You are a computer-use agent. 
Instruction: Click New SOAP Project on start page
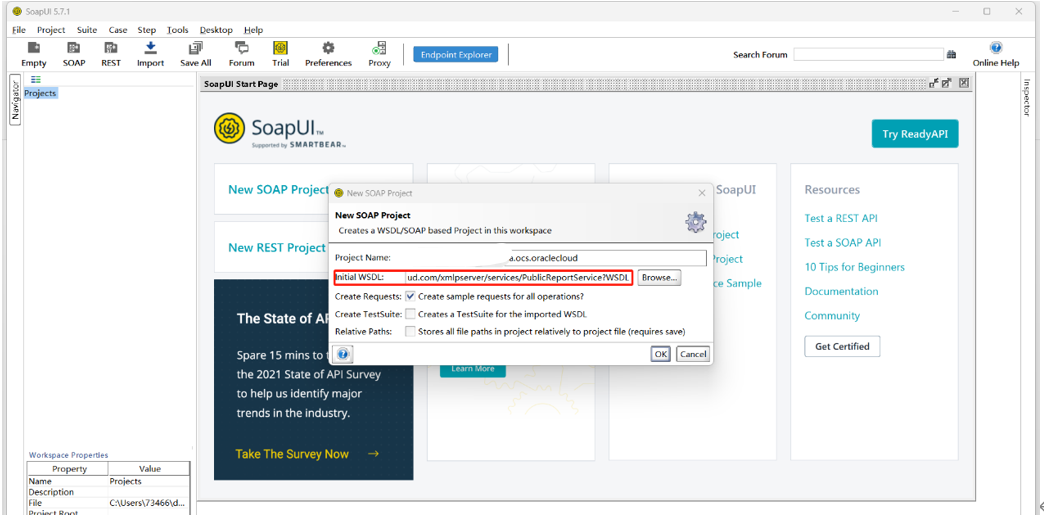pyautogui.click(x=279, y=189)
